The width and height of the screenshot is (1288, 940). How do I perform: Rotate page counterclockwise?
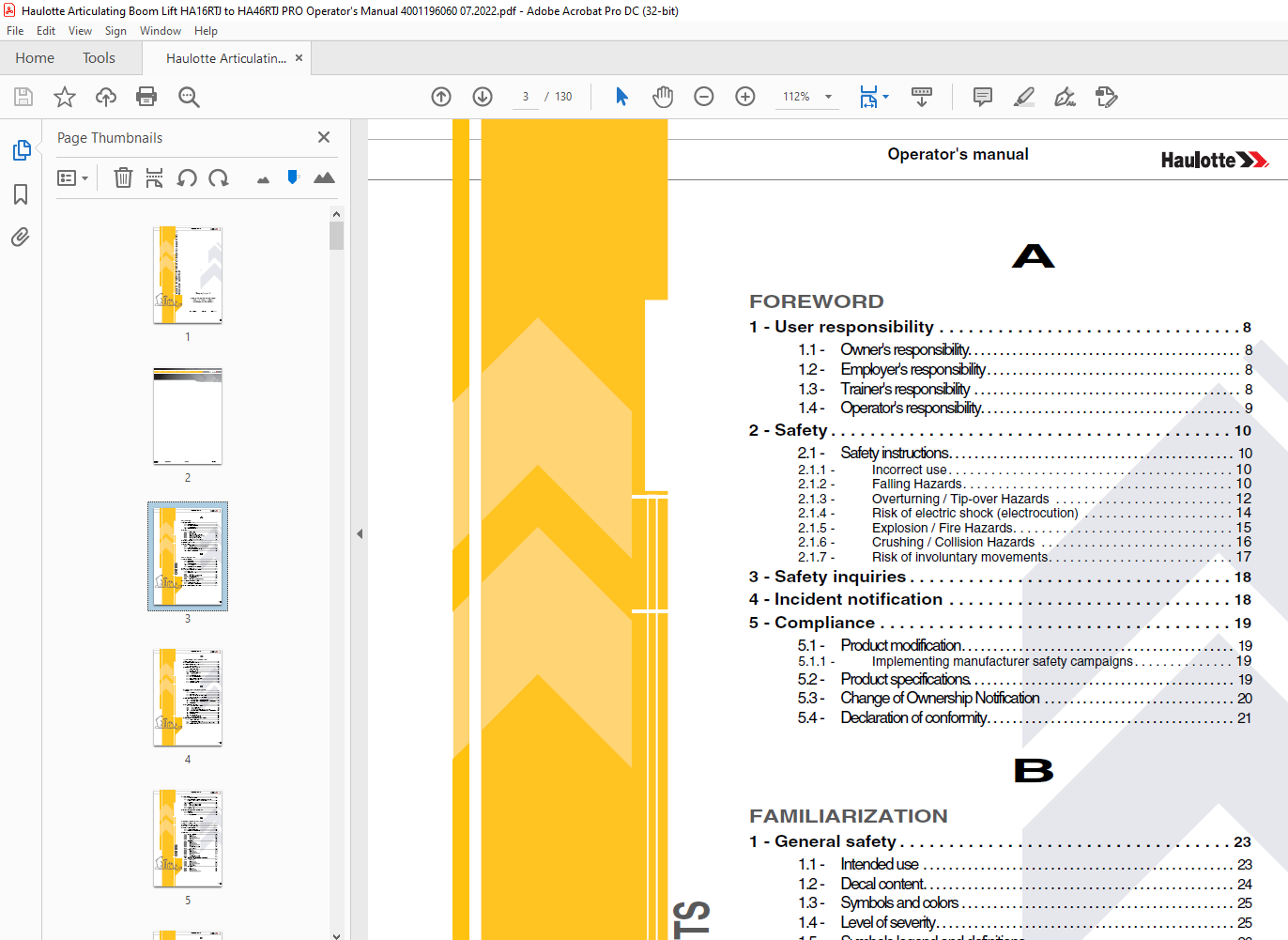[x=187, y=177]
